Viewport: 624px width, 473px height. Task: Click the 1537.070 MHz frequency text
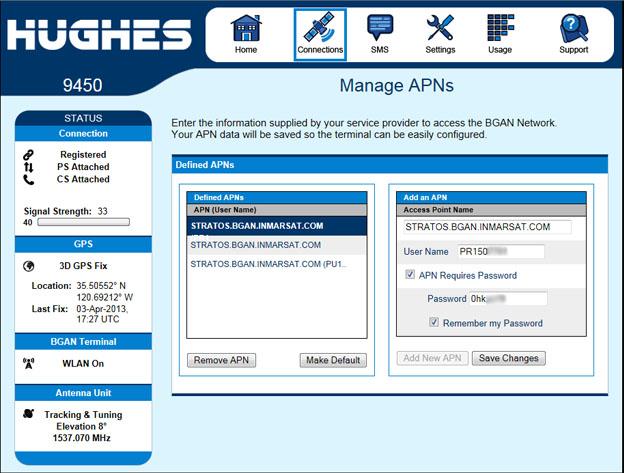tap(82, 438)
